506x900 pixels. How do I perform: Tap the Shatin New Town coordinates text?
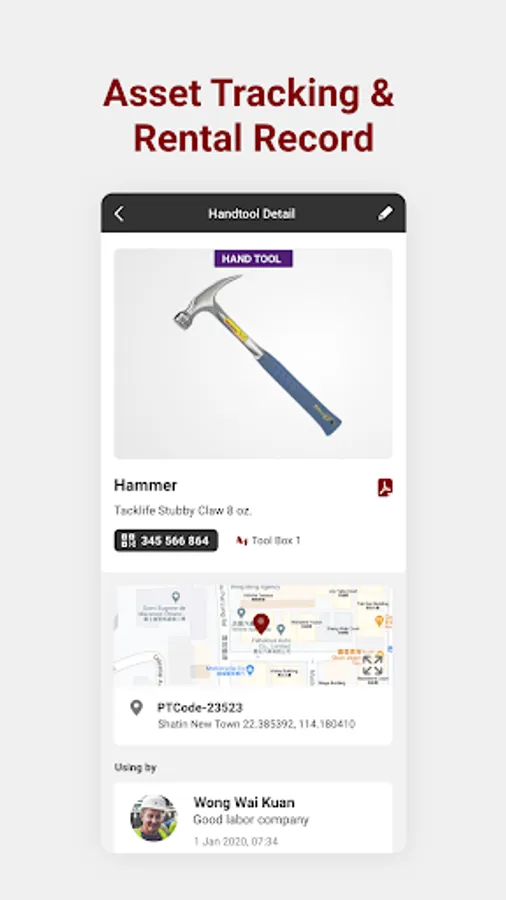(x=256, y=724)
